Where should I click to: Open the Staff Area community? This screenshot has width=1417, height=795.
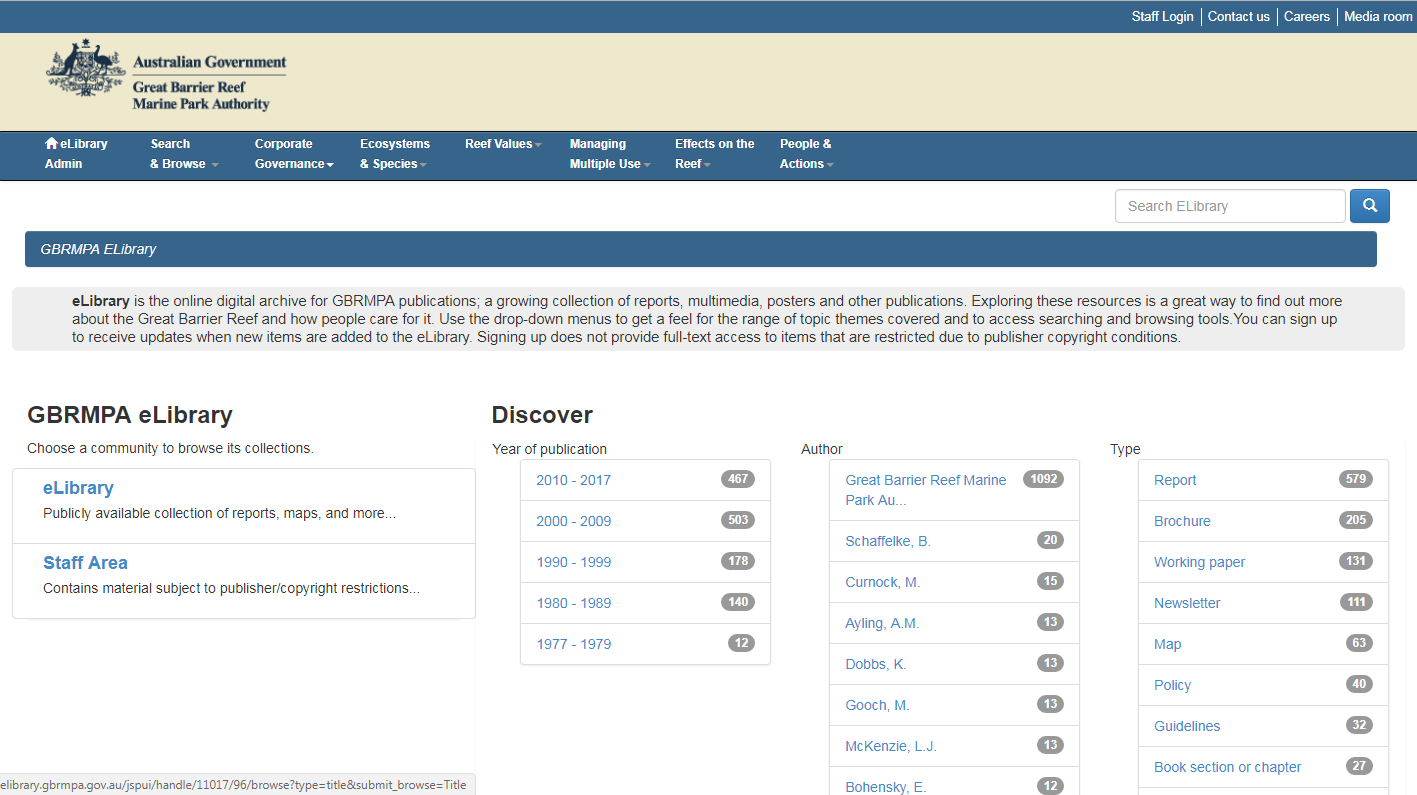pyautogui.click(x=85, y=563)
